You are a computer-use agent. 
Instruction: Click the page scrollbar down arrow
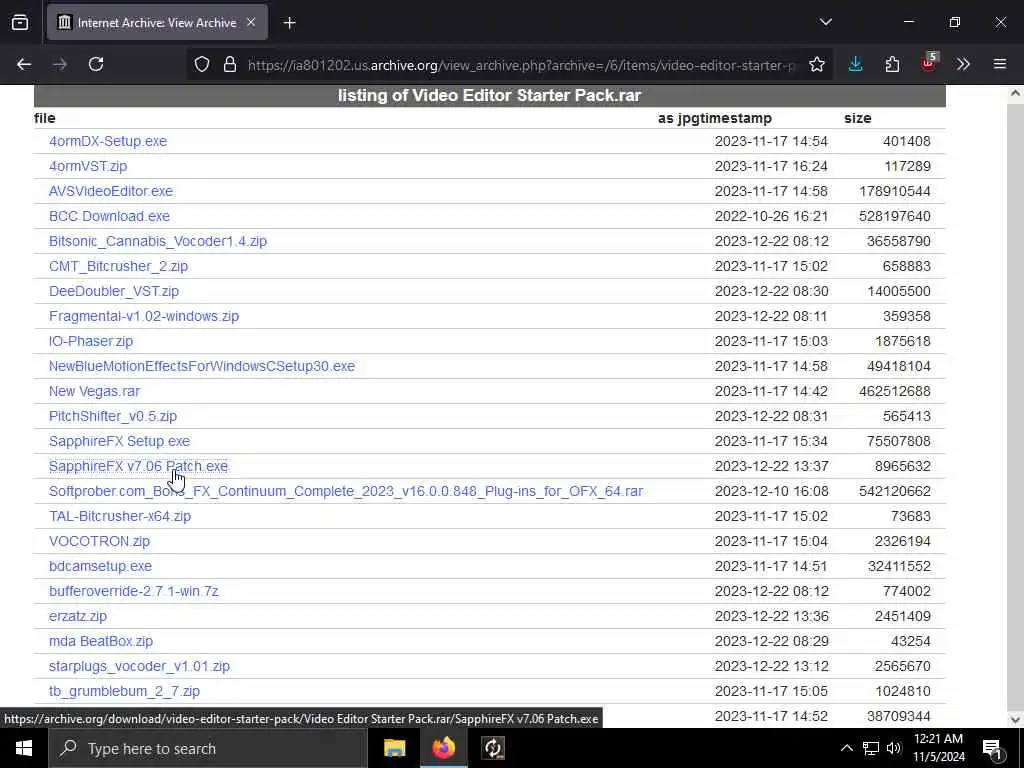[x=1015, y=720]
